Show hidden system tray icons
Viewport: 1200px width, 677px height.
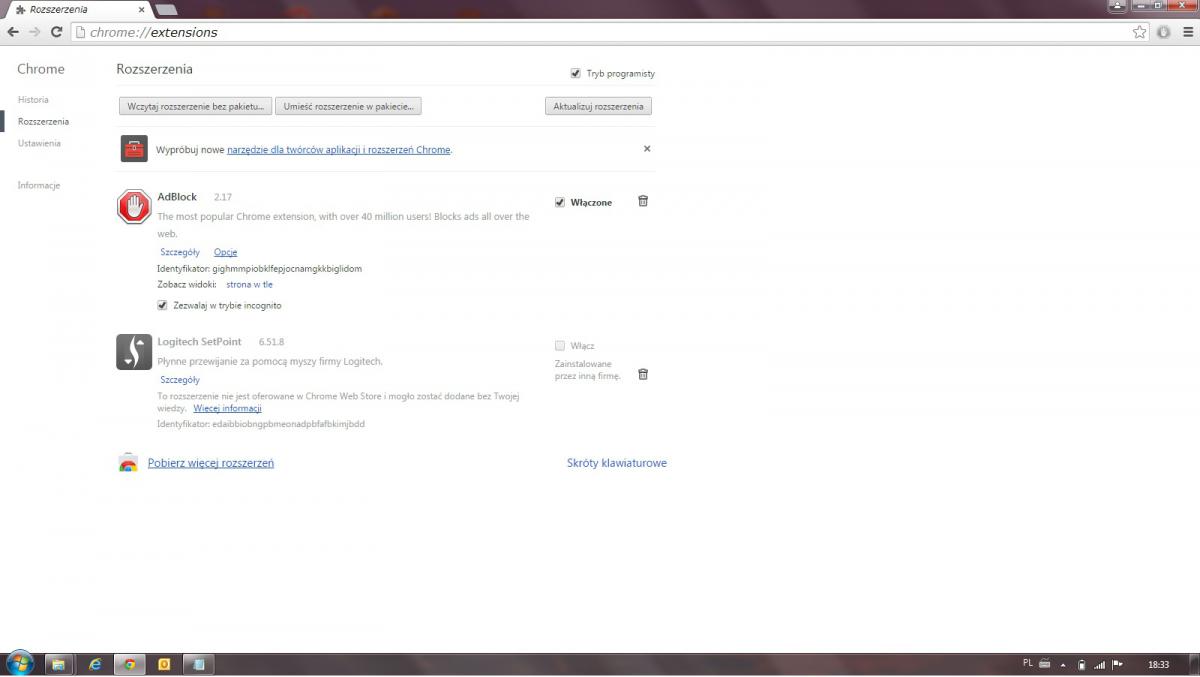coord(1063,664)
